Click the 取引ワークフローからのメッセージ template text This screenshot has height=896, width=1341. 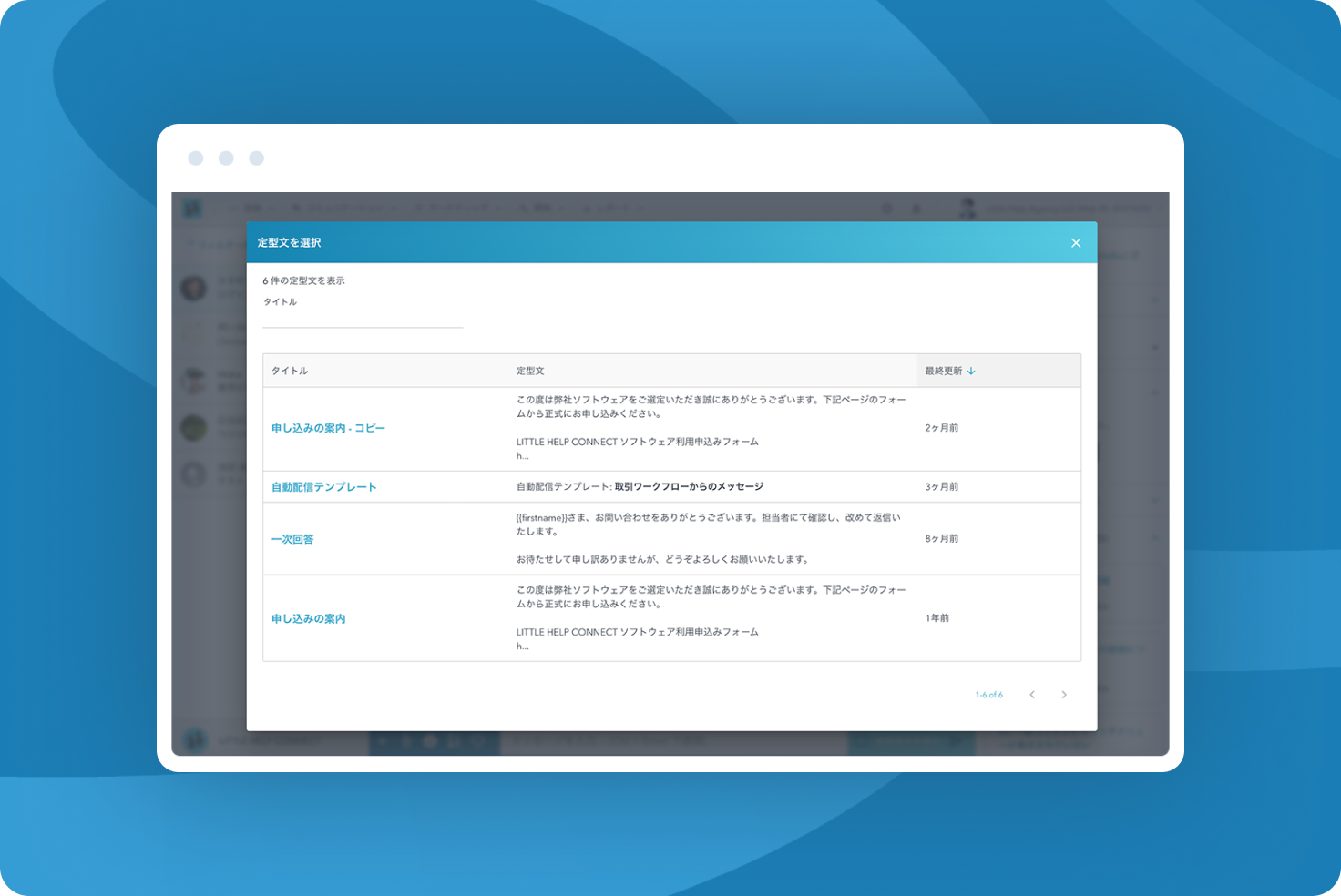pos(689,487)
